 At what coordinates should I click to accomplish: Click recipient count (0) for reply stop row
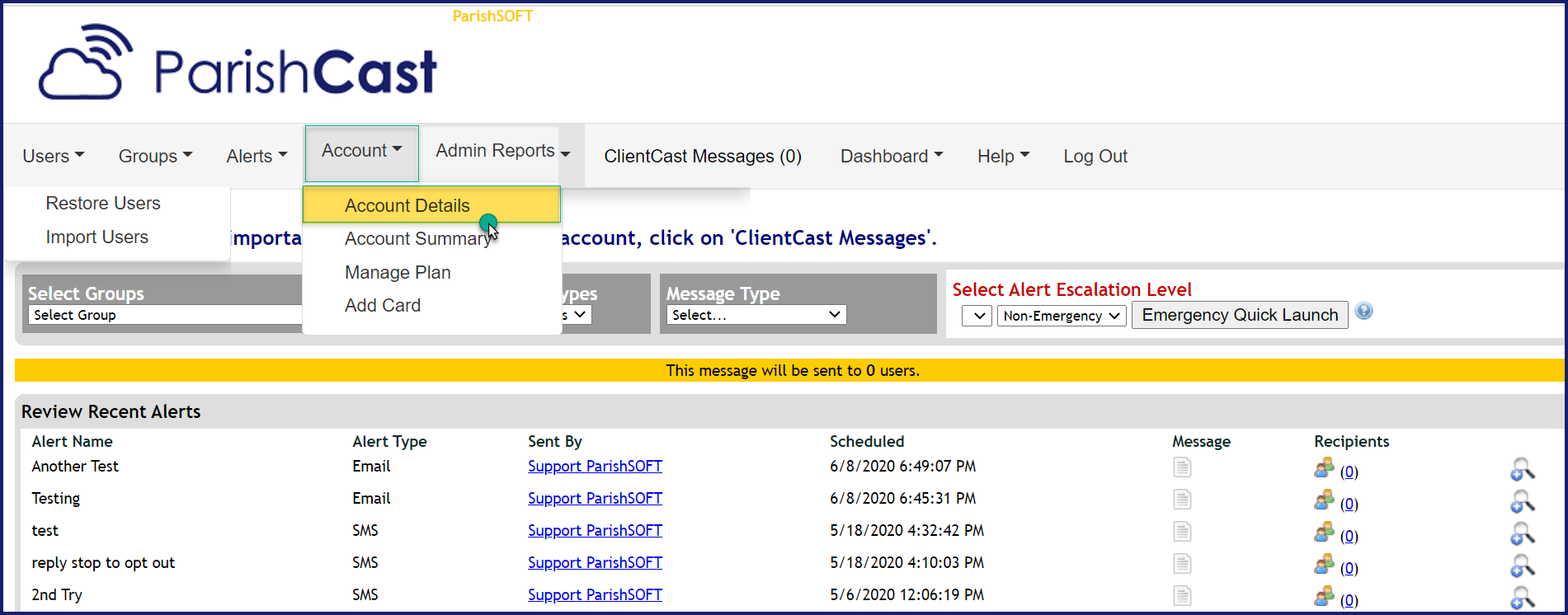(1349, 568)
